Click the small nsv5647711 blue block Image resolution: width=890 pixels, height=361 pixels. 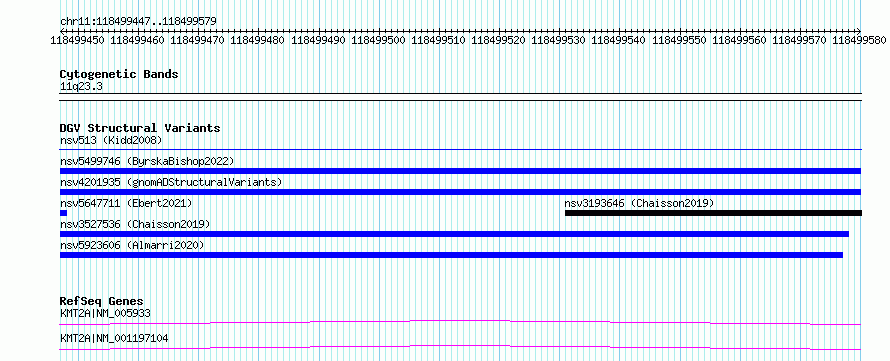click(x=64, y=213)
